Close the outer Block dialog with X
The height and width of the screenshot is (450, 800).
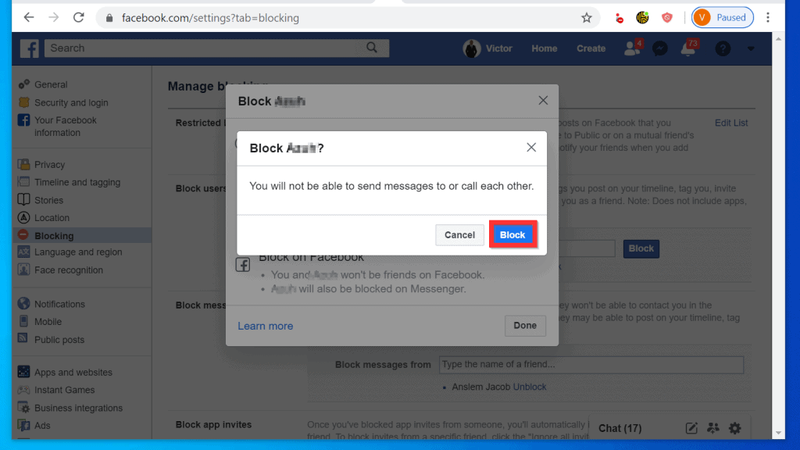coord(543,101)
